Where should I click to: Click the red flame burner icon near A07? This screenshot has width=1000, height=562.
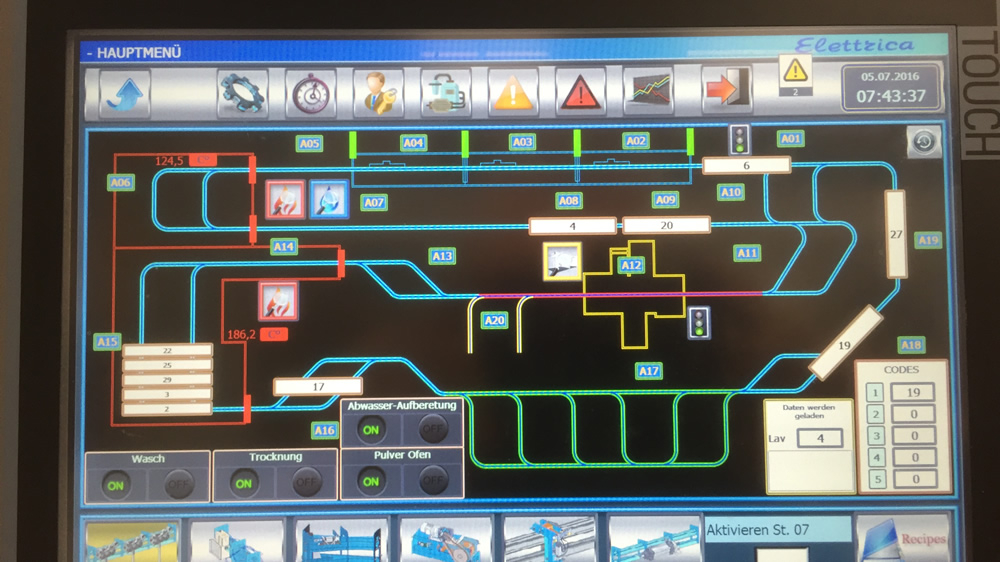[x=285, y=199]
